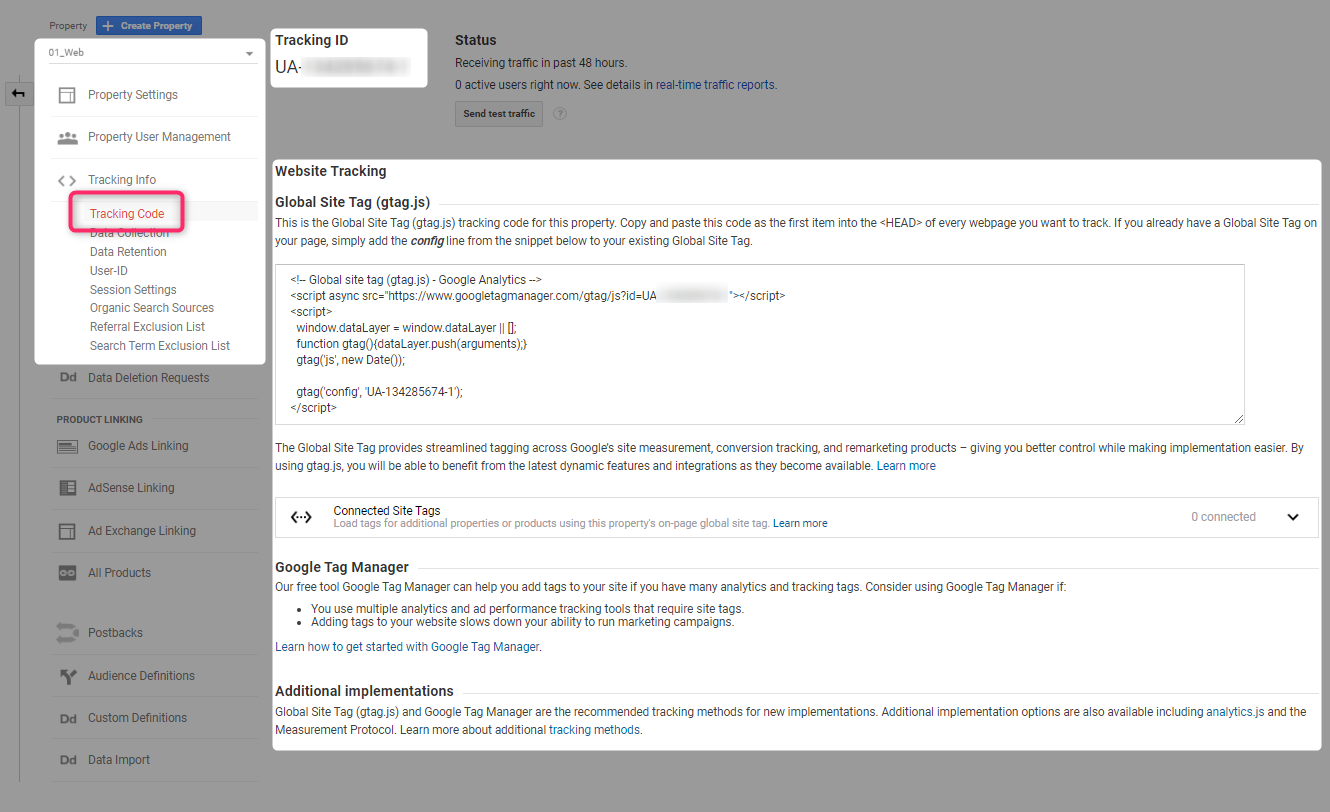Click the 'Additional implementations' heading
This screenshot has width=1330, height=812.
364,691
